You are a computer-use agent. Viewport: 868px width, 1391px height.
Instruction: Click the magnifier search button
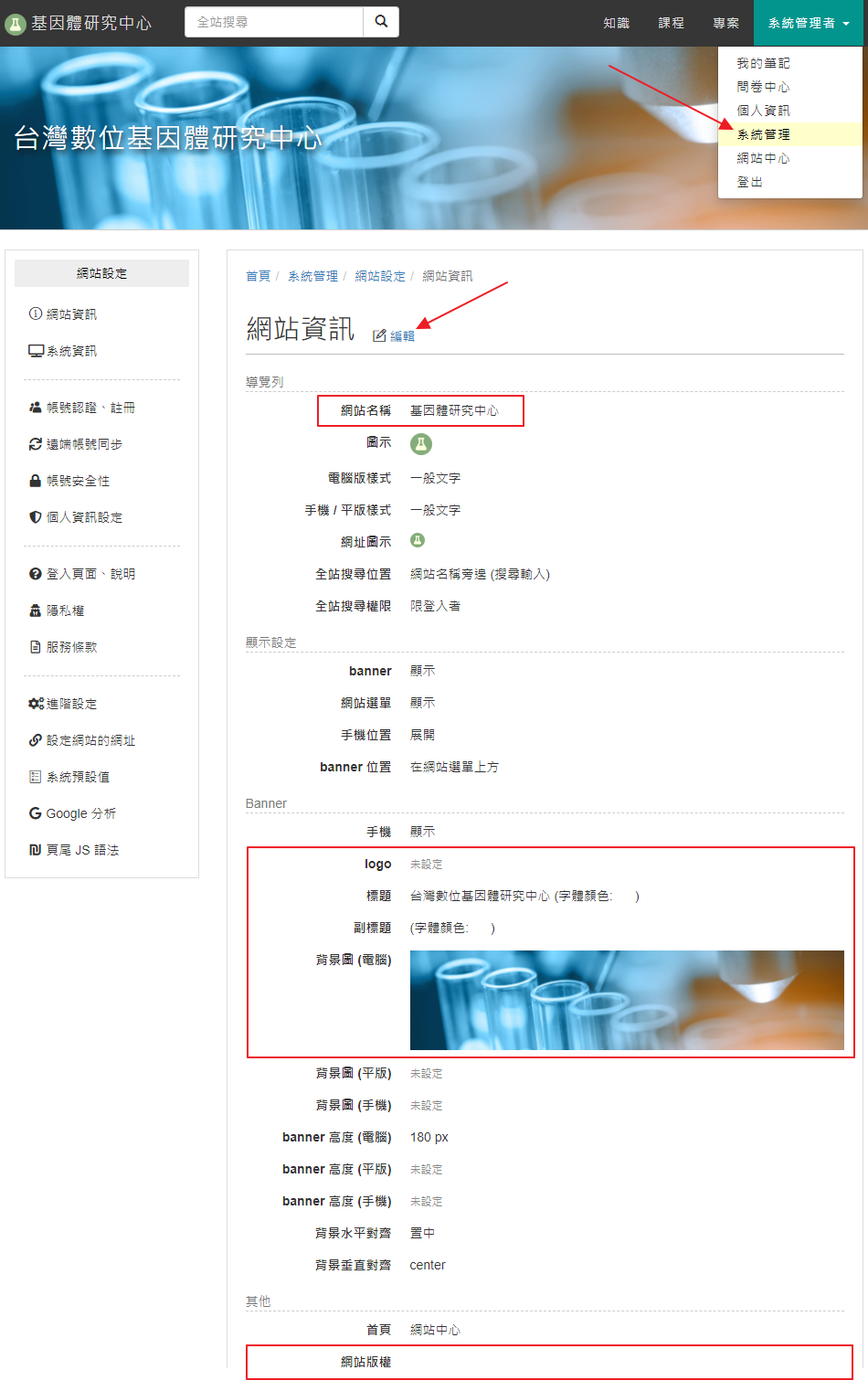[381, 22]
